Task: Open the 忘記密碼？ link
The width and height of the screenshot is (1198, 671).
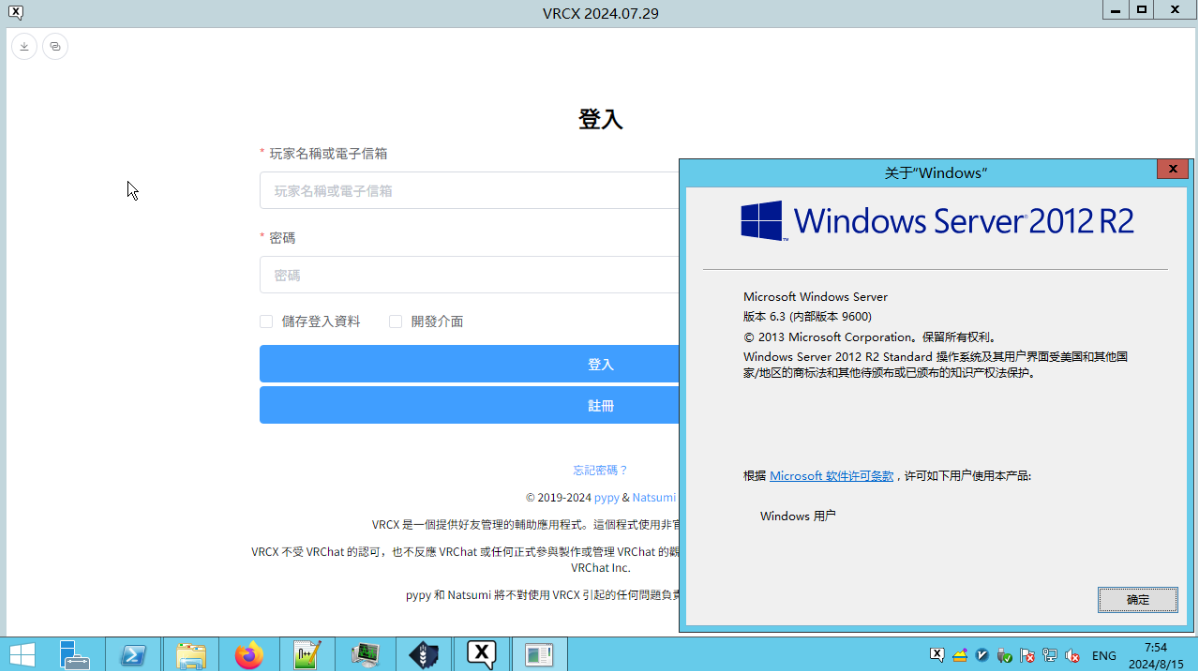Action: click(601, 470)
